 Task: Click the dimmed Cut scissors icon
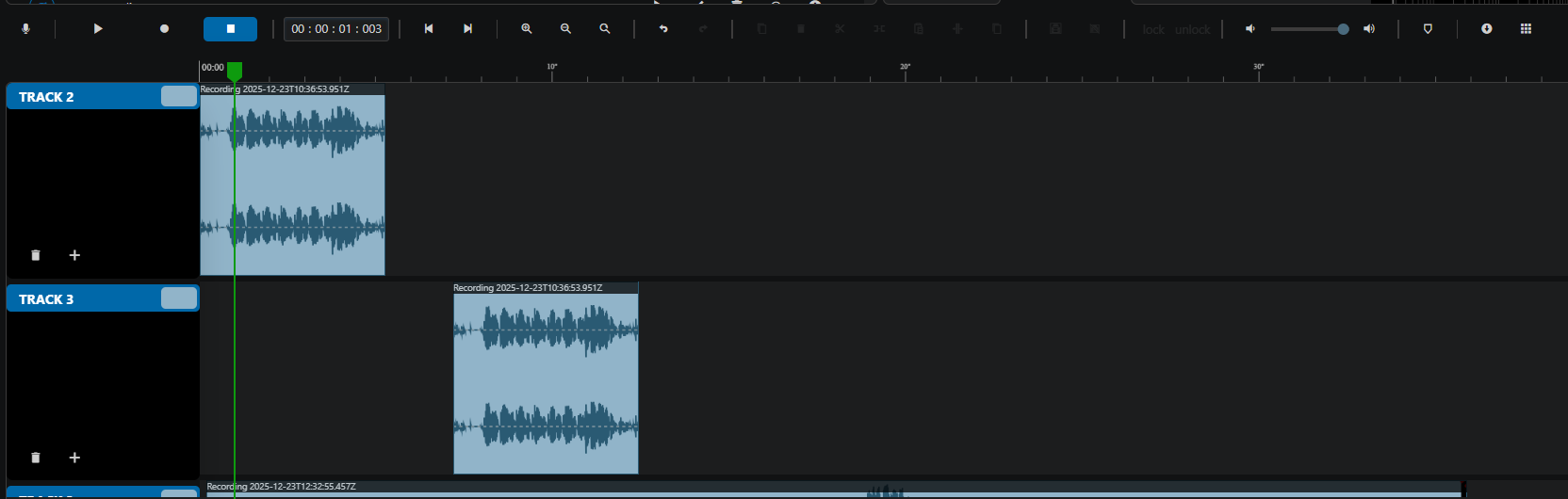(x=840, y=29)
